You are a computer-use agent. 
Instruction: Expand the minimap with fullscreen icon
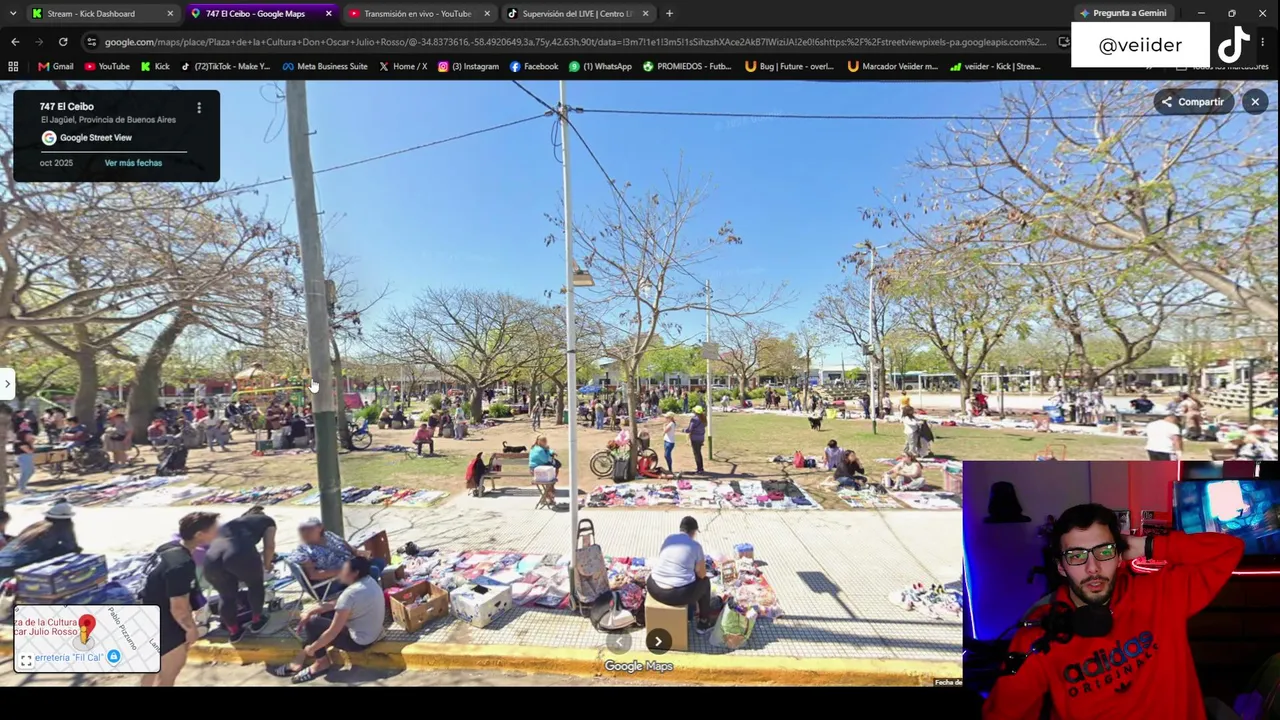[x=26, y=660]
